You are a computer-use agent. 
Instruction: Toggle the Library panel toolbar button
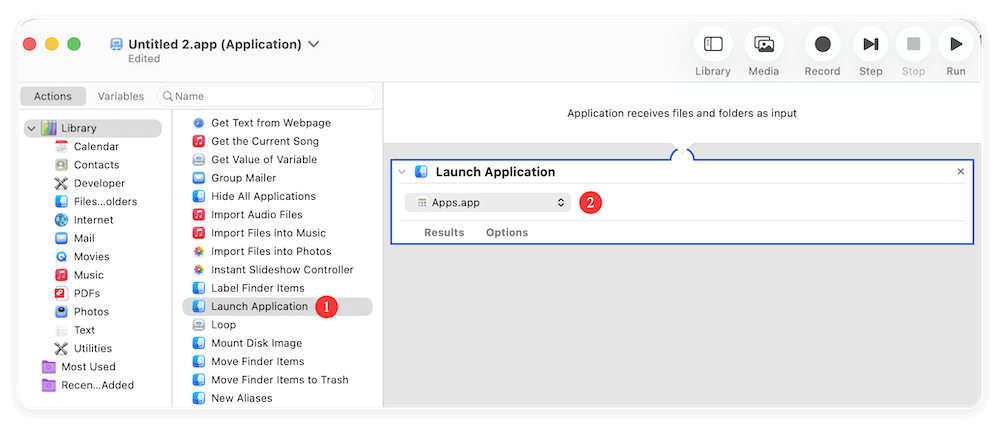tap(712, 45)
